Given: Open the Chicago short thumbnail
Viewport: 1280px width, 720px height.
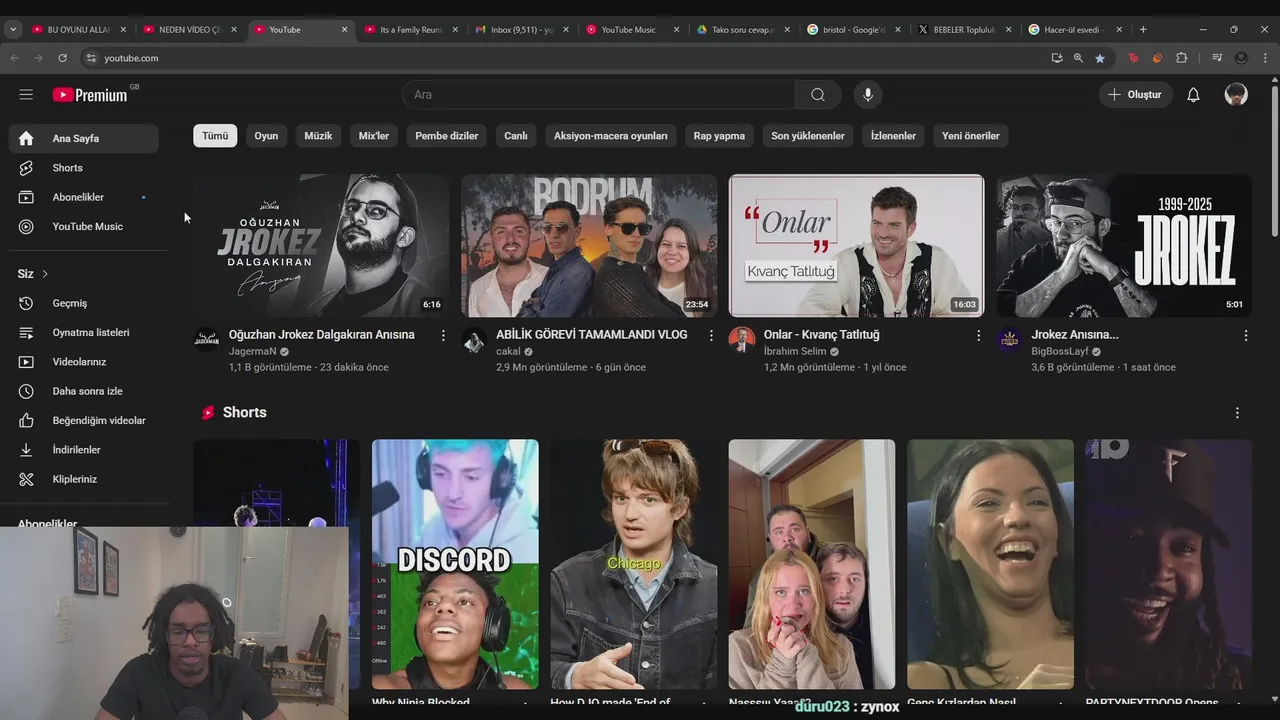Looking at the screenshot, I should pos(634,564).
